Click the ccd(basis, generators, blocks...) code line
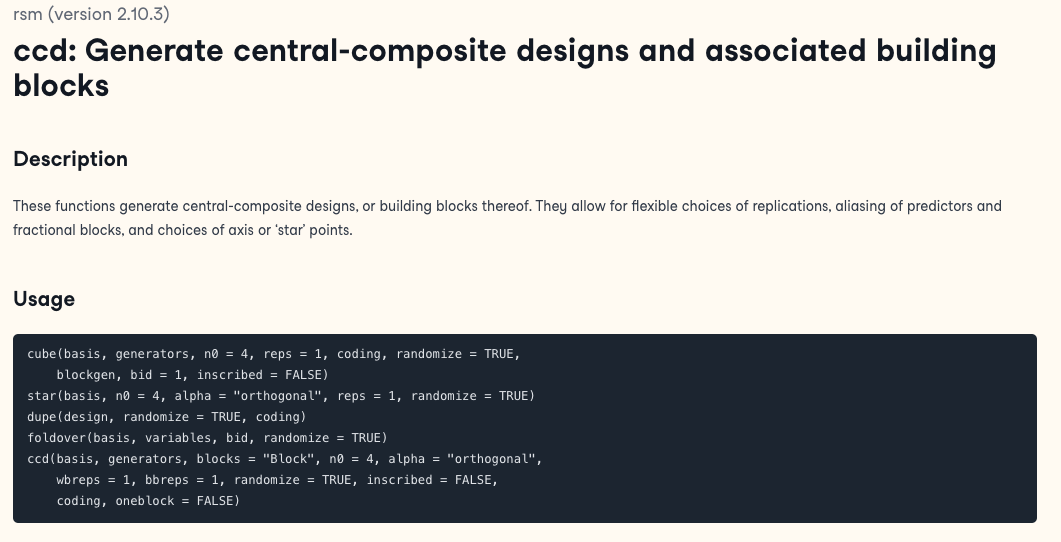 [284, 459]
